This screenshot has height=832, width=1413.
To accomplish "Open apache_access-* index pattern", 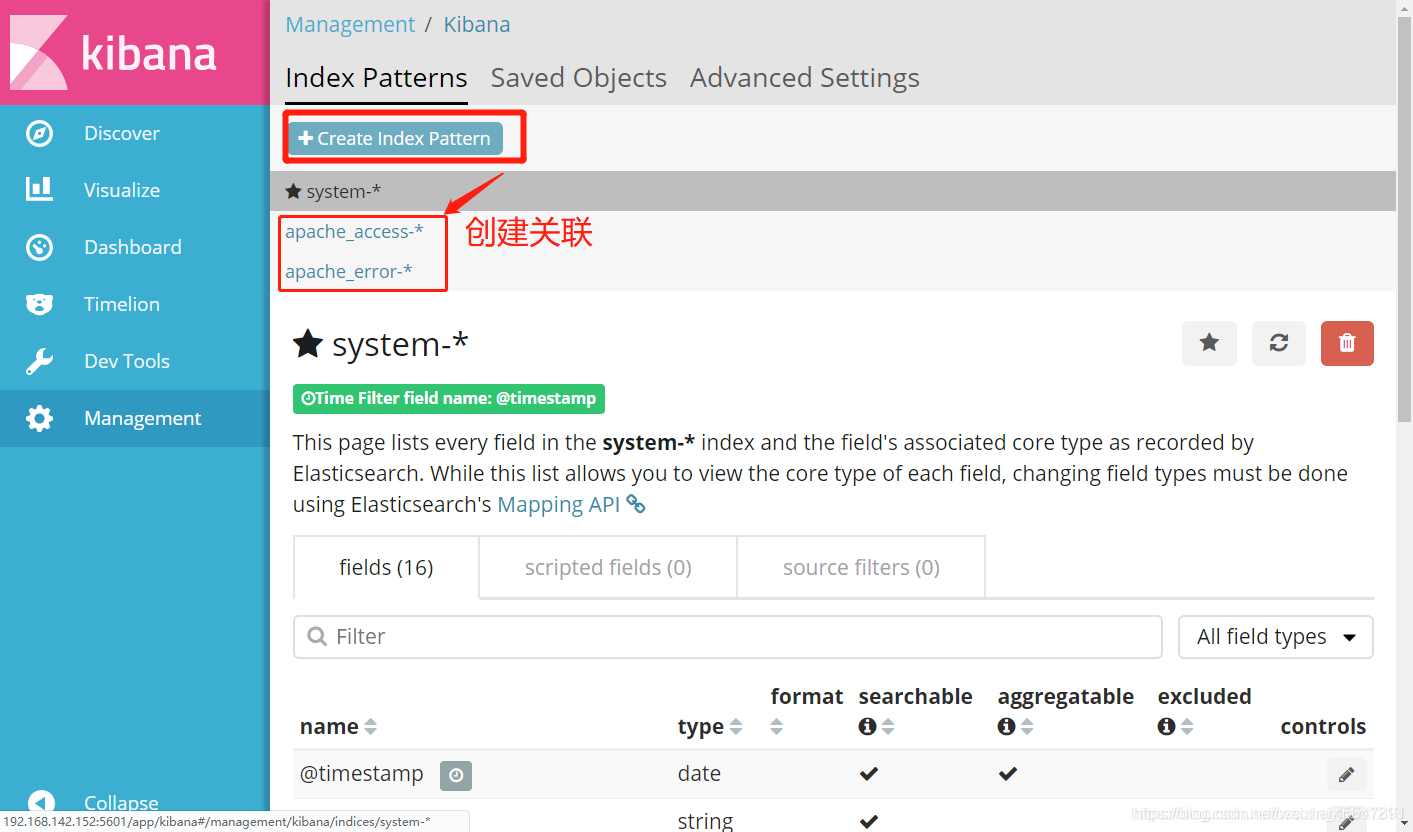I will click(x=354, y=231).
